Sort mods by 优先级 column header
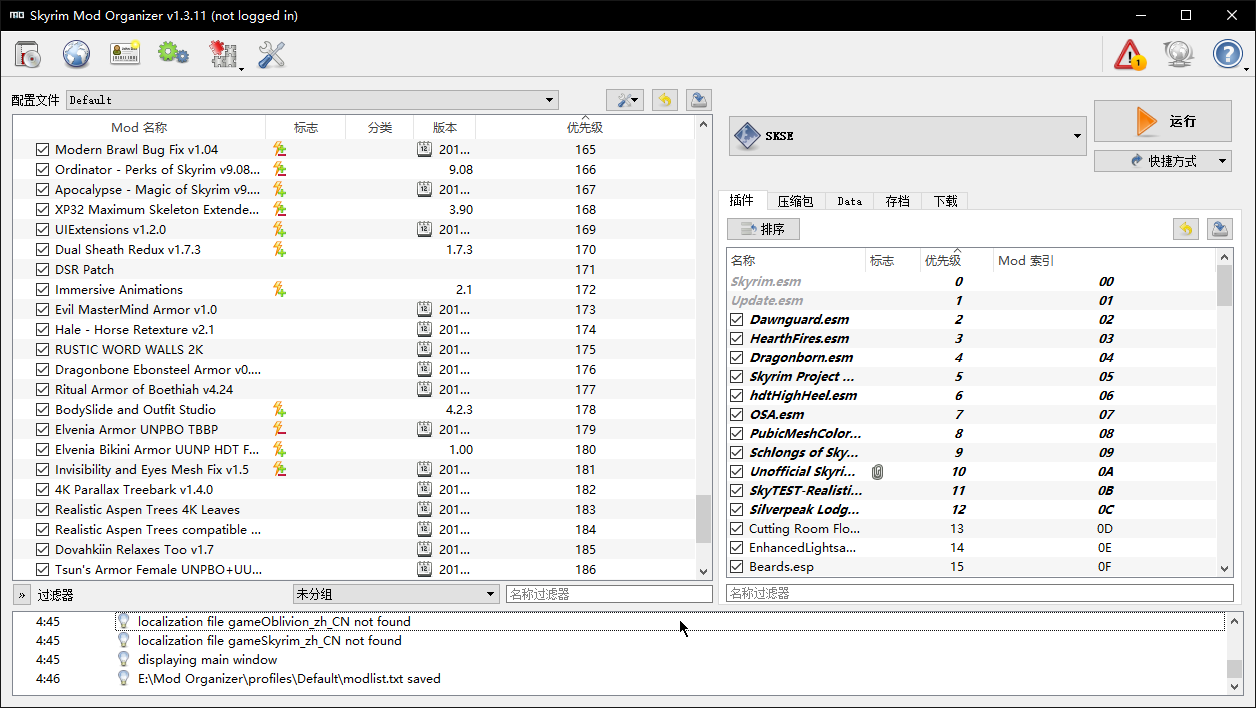Image resolution: width=1256 pixels, height=708 pixels. [x=585, y=128]
